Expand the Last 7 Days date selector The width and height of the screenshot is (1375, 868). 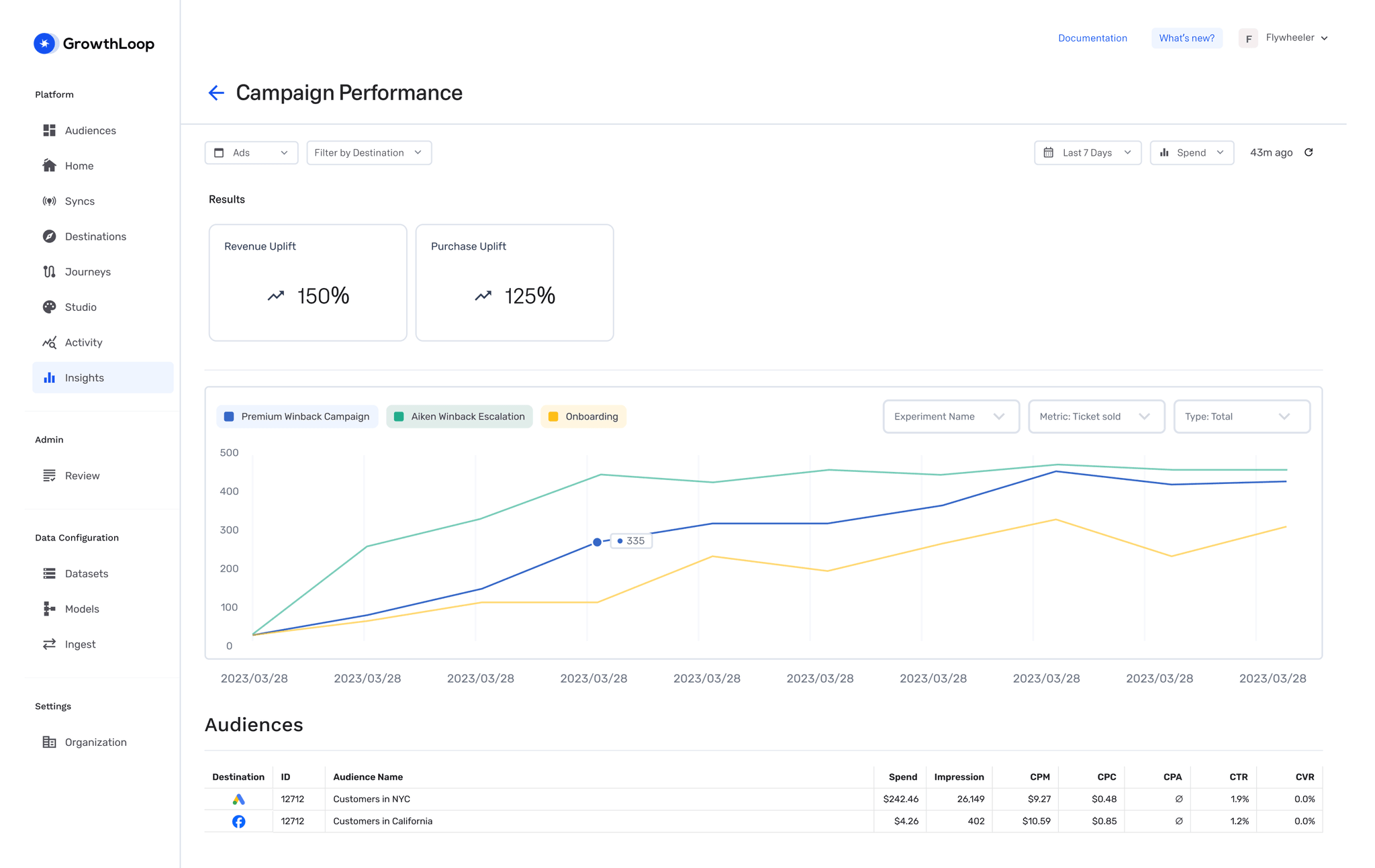pyautogui.click(x=1087, y=152)
